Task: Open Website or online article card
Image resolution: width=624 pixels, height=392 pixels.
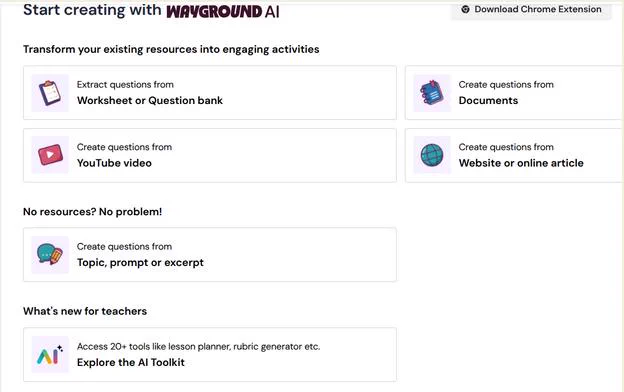Action: point(515,155)
